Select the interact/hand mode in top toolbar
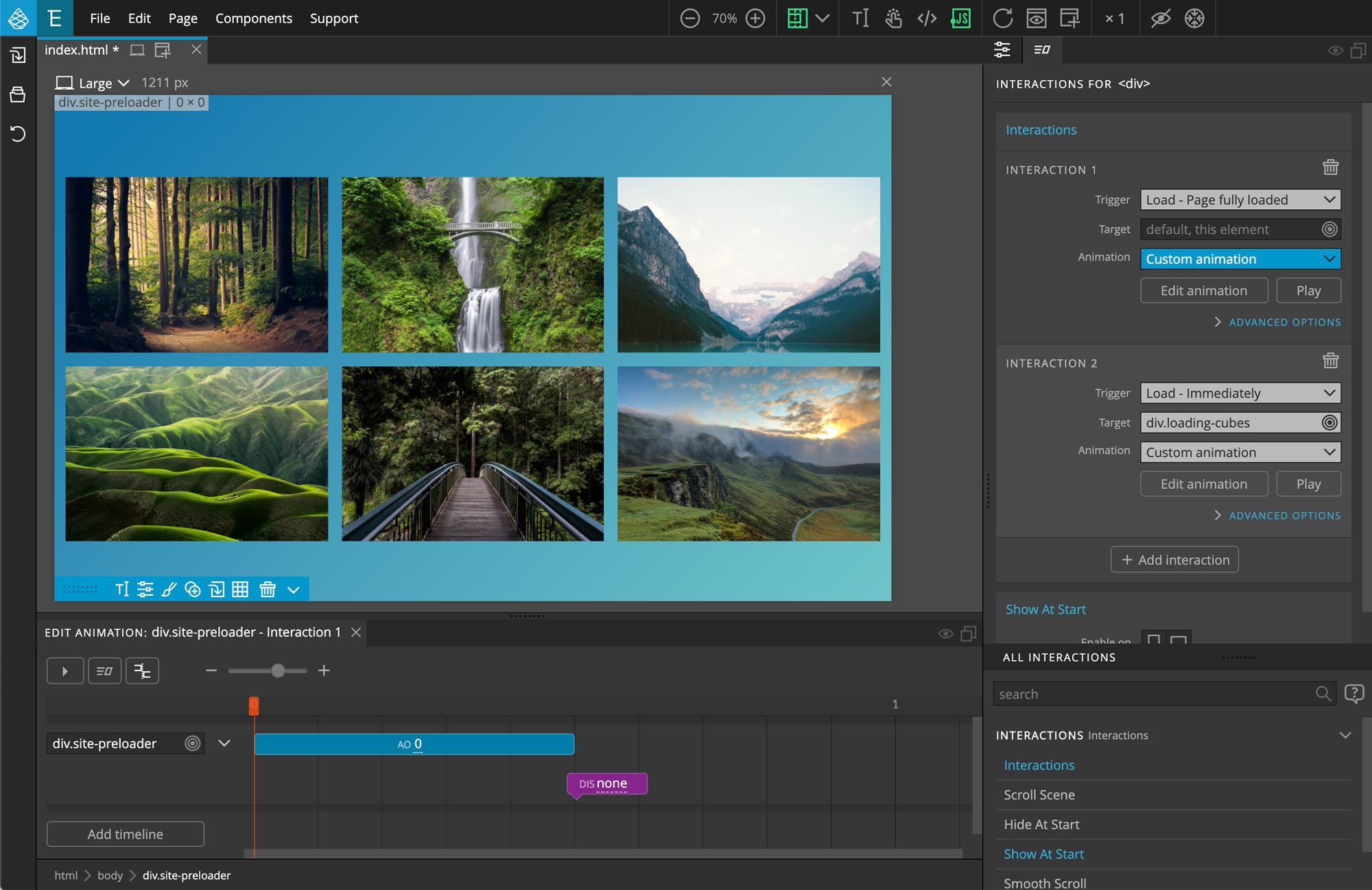The image size is (1372, 890). 894,19
